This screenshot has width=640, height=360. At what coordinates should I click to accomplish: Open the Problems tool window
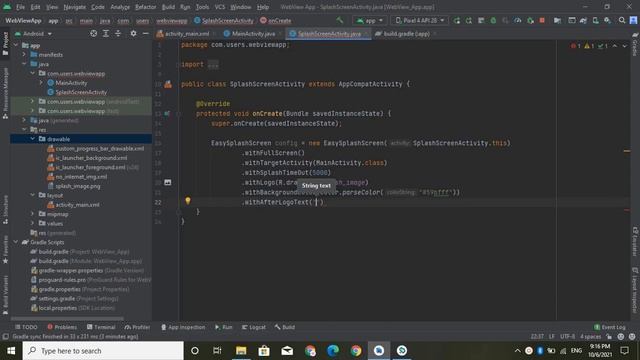[x=62, y=327]
